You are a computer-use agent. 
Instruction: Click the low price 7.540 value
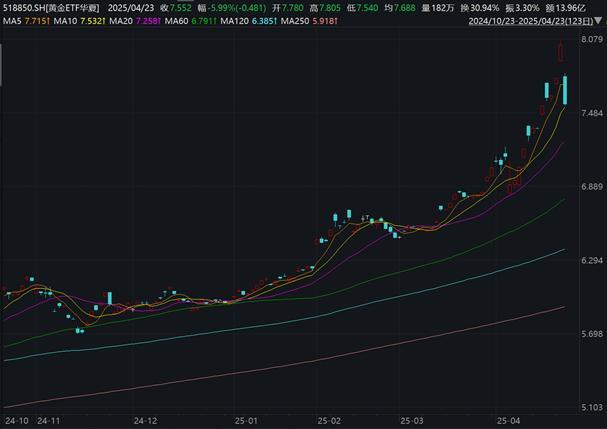tap(367, 8)
